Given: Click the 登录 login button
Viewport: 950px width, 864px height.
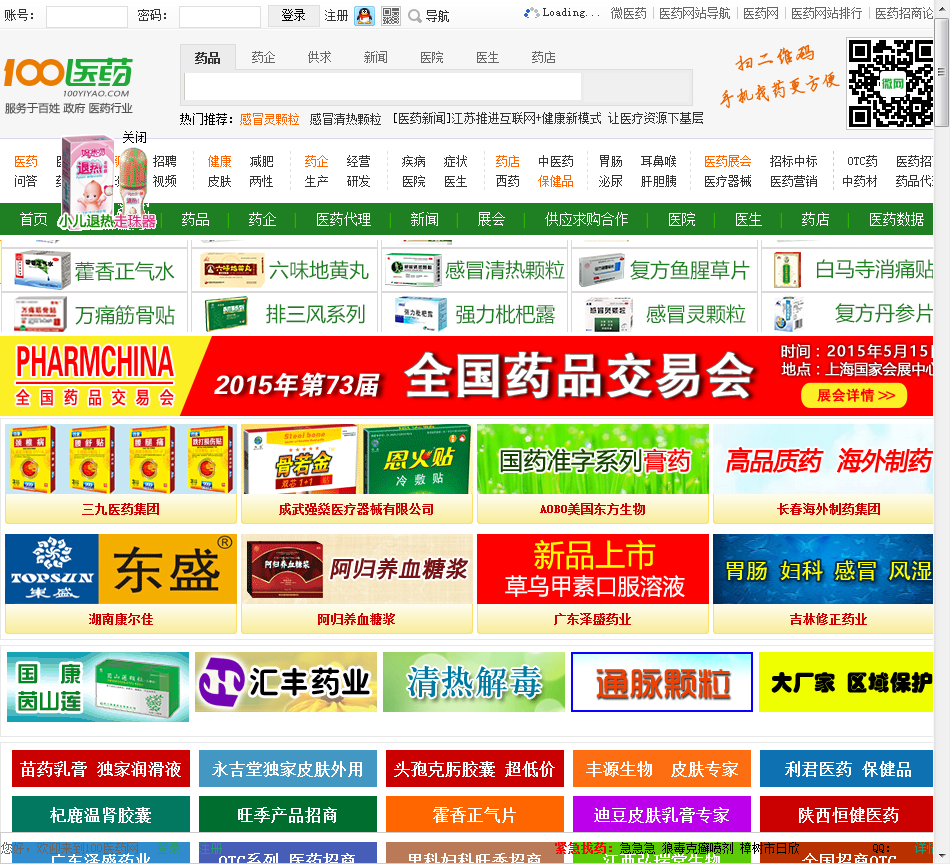Looking at the screenshot, I should tap(293, 16).
